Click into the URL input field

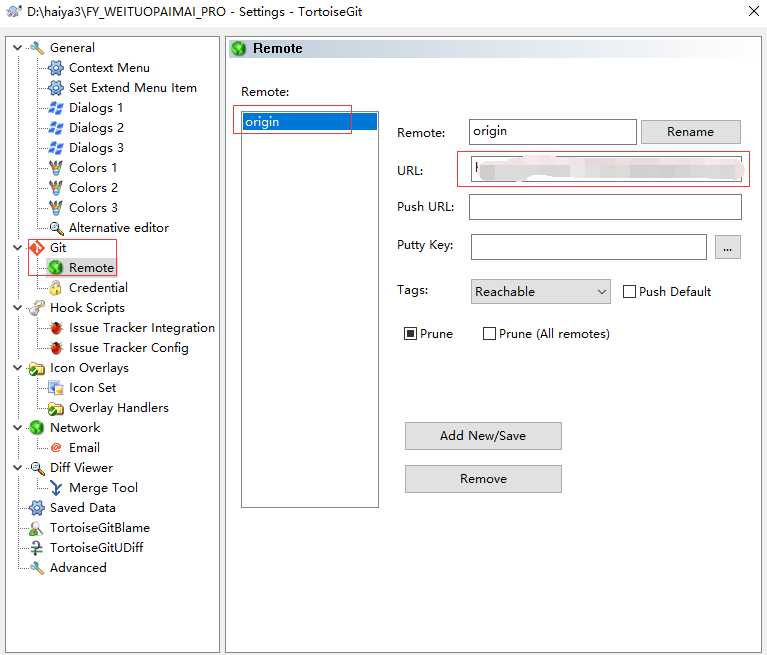point(606,169)
